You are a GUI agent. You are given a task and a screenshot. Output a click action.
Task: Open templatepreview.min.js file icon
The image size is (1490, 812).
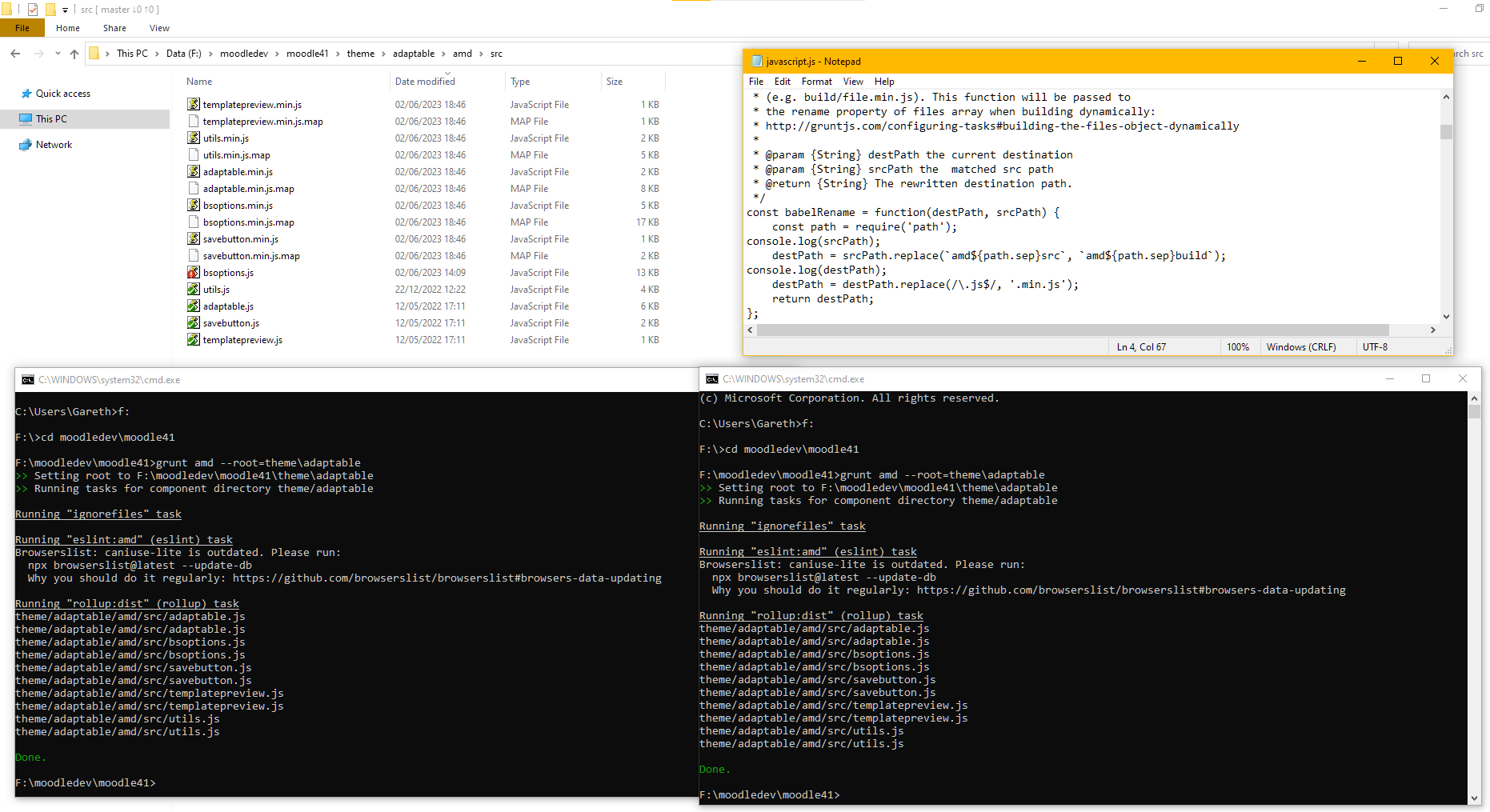click(x=193, y=104)
